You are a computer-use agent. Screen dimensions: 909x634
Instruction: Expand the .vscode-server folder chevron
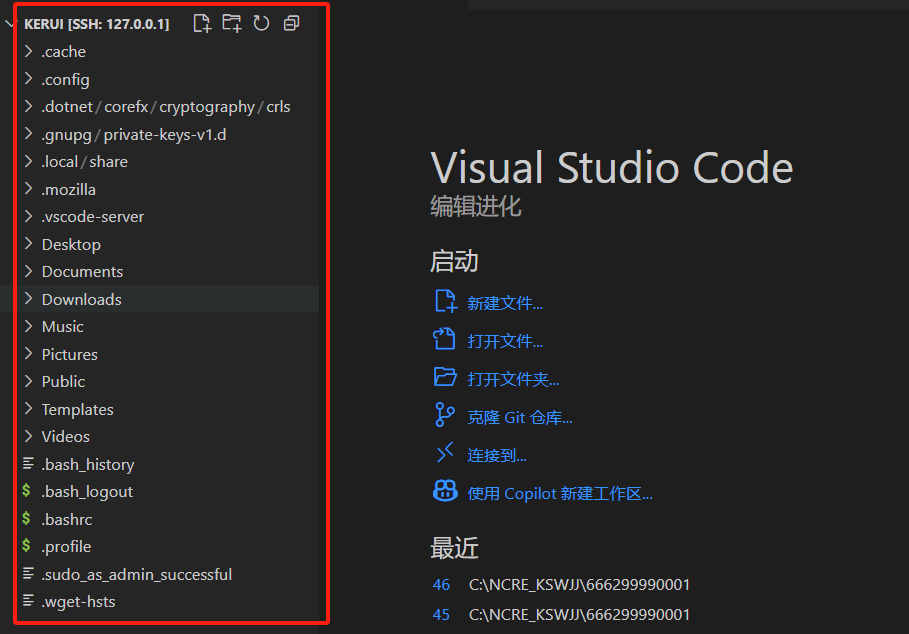click(28, 216)
